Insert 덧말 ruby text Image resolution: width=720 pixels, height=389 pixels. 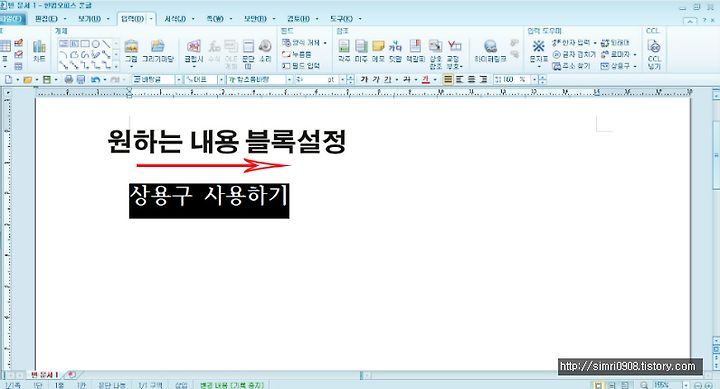(395, 51)
